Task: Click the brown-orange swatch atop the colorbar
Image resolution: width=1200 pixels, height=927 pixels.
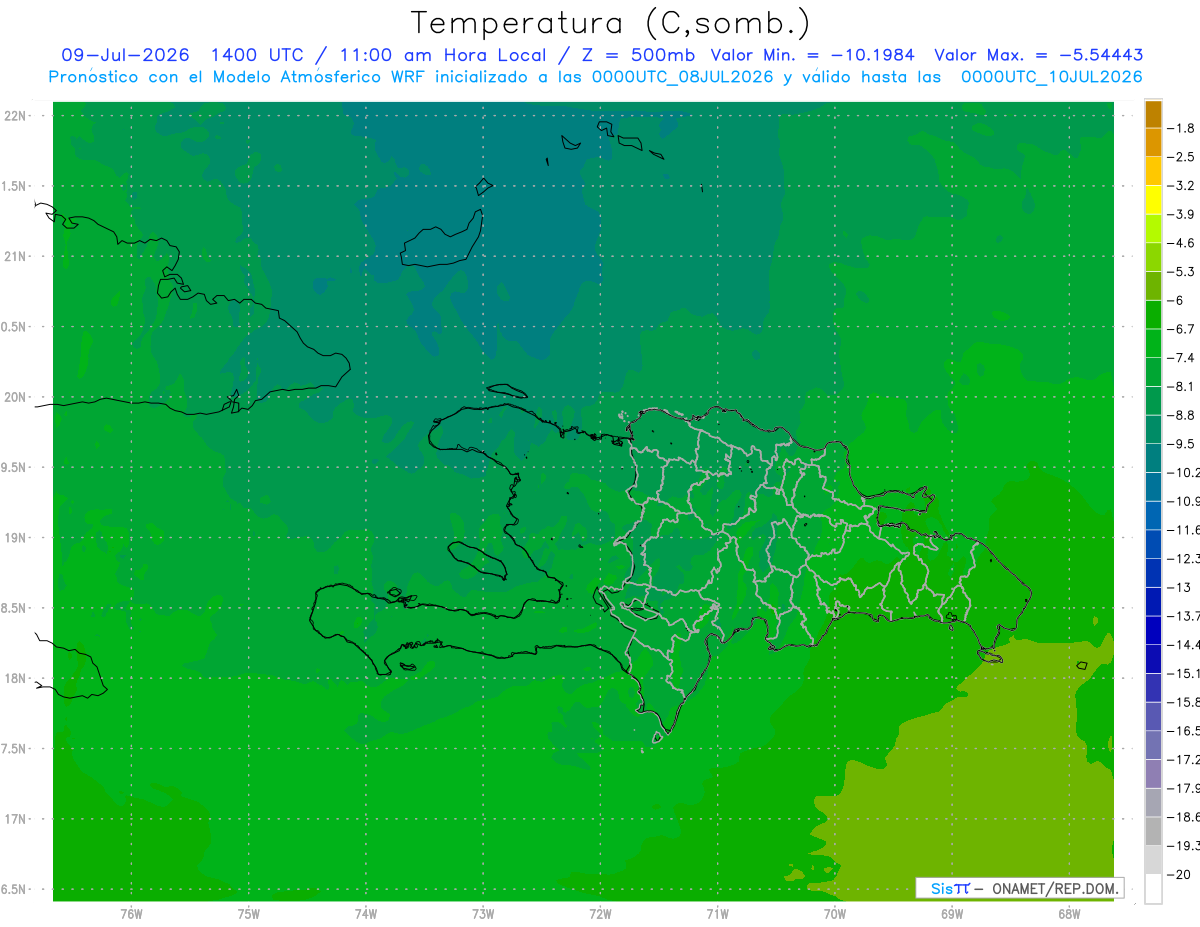Action: (1153, 114)
